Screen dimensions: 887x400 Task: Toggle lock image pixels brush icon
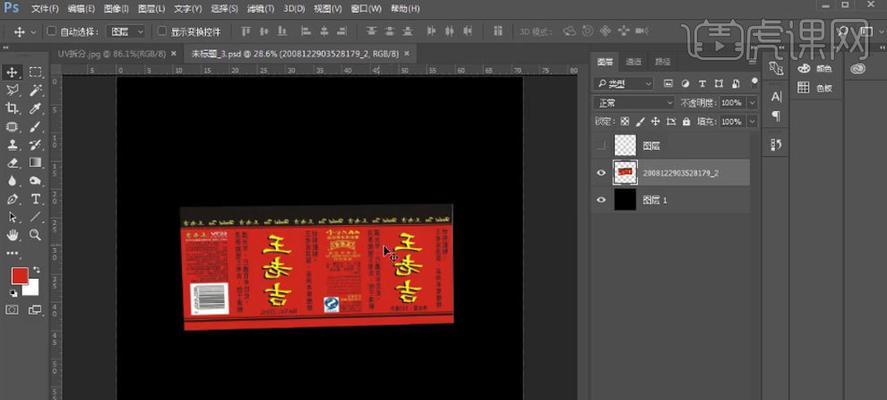click(x=640, y=121)
